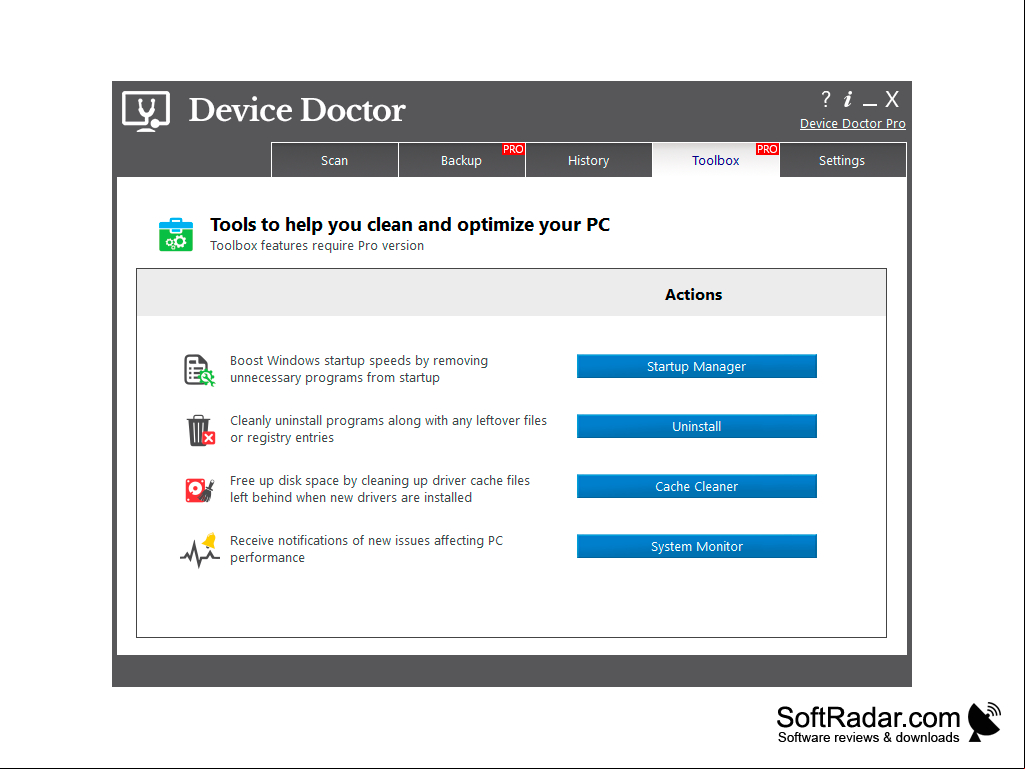Close the Device Doctor window
The image size is (1025, 769).
click(892, 99)
